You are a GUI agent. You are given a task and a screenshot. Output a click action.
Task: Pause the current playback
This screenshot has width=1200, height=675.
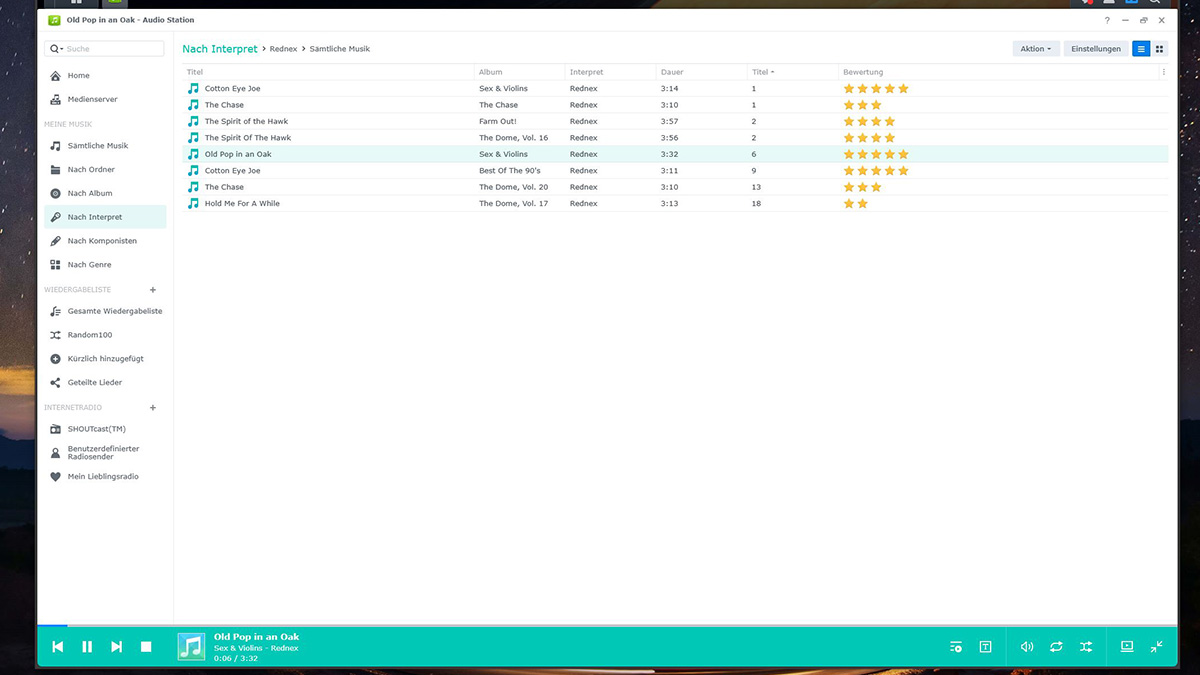click(87, 647)
